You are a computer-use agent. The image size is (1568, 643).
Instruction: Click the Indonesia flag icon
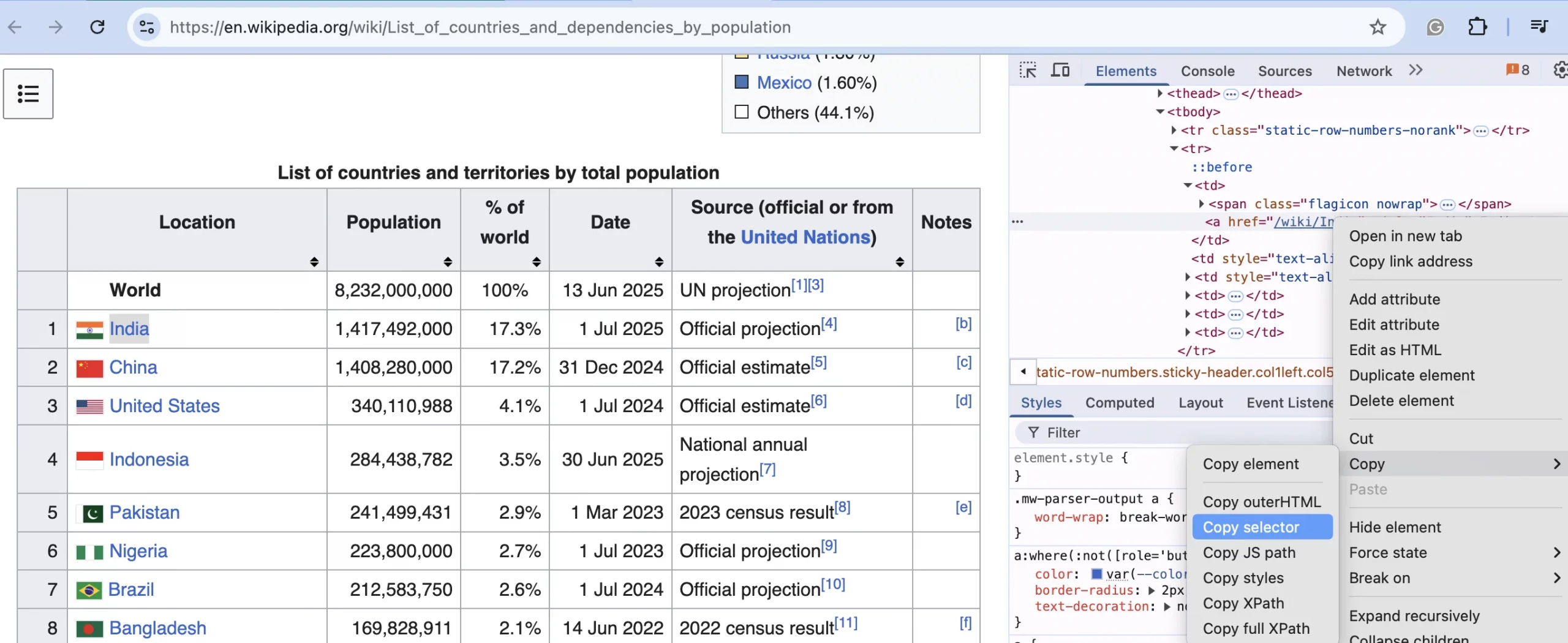(x=89, y=461)
